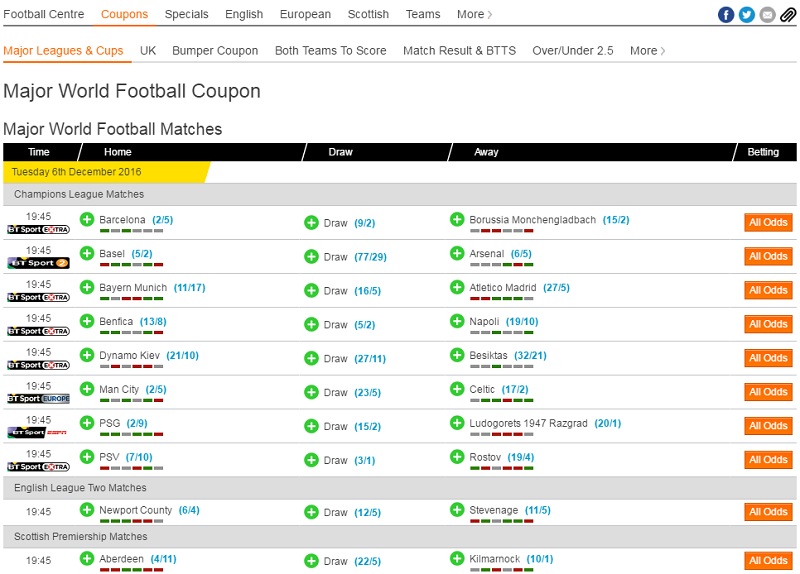Add Aberdeen selection plus icon
The height and width of the screenshot is (574, 800).
tap(87, 559)
